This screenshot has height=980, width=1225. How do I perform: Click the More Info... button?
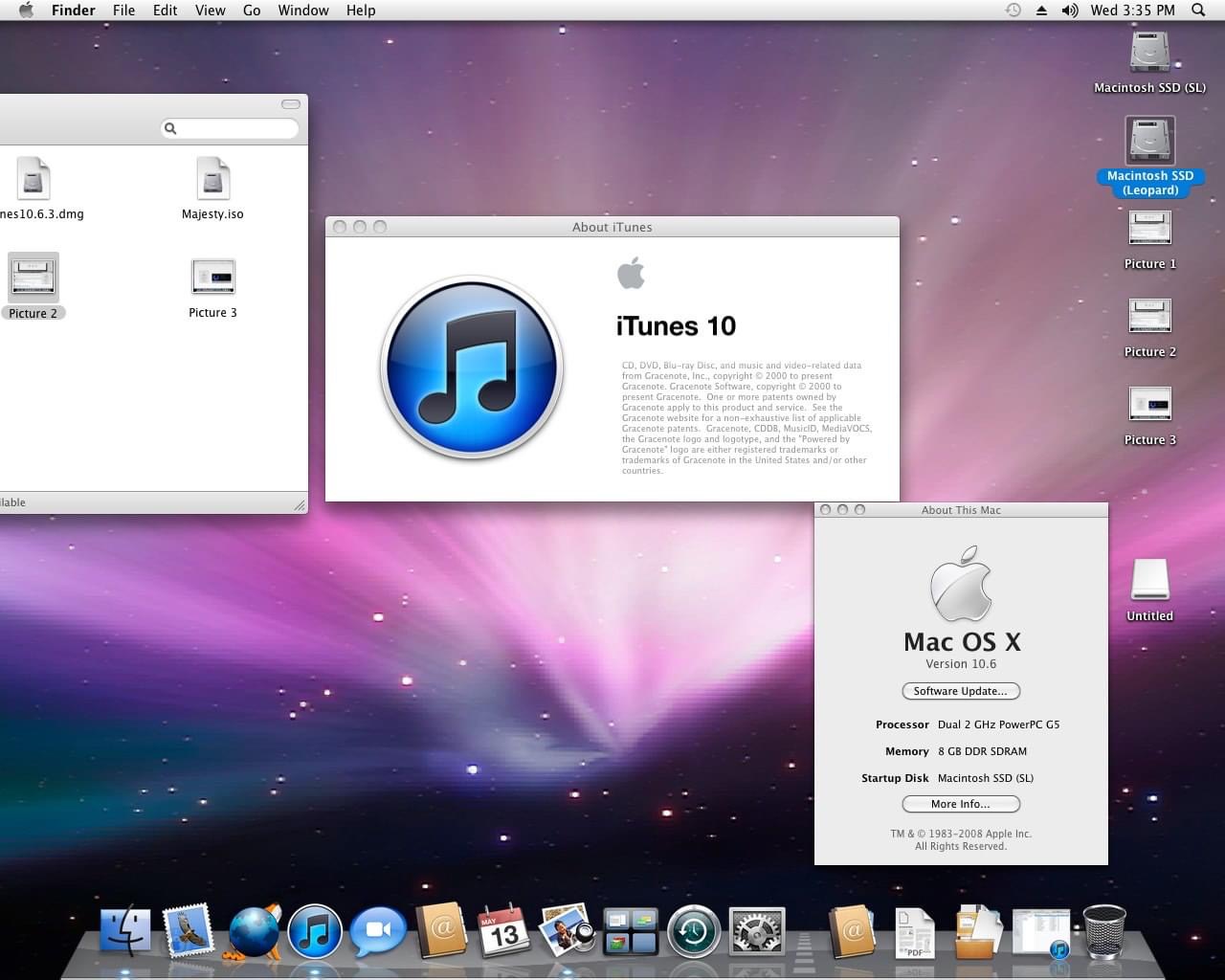(961, 804)
